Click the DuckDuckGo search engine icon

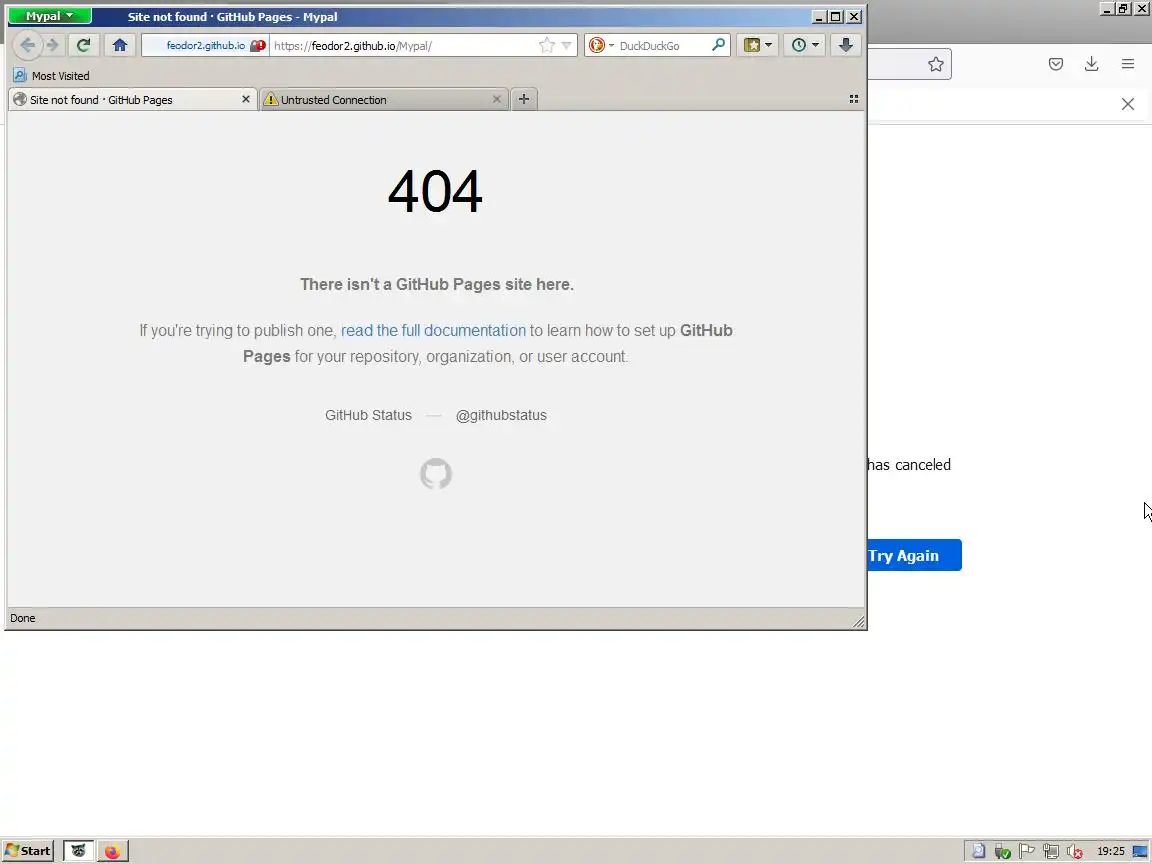pos(597,46)
